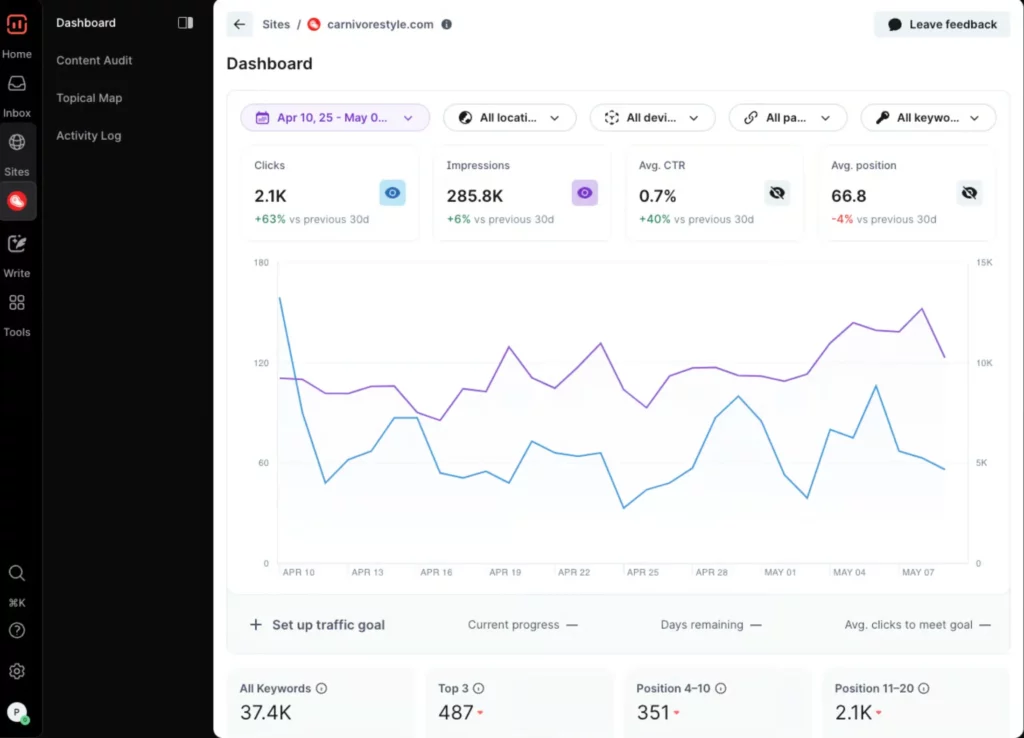Click the plus icon for traffic goal
This screenshot has width=1024, height=738.
256,625
